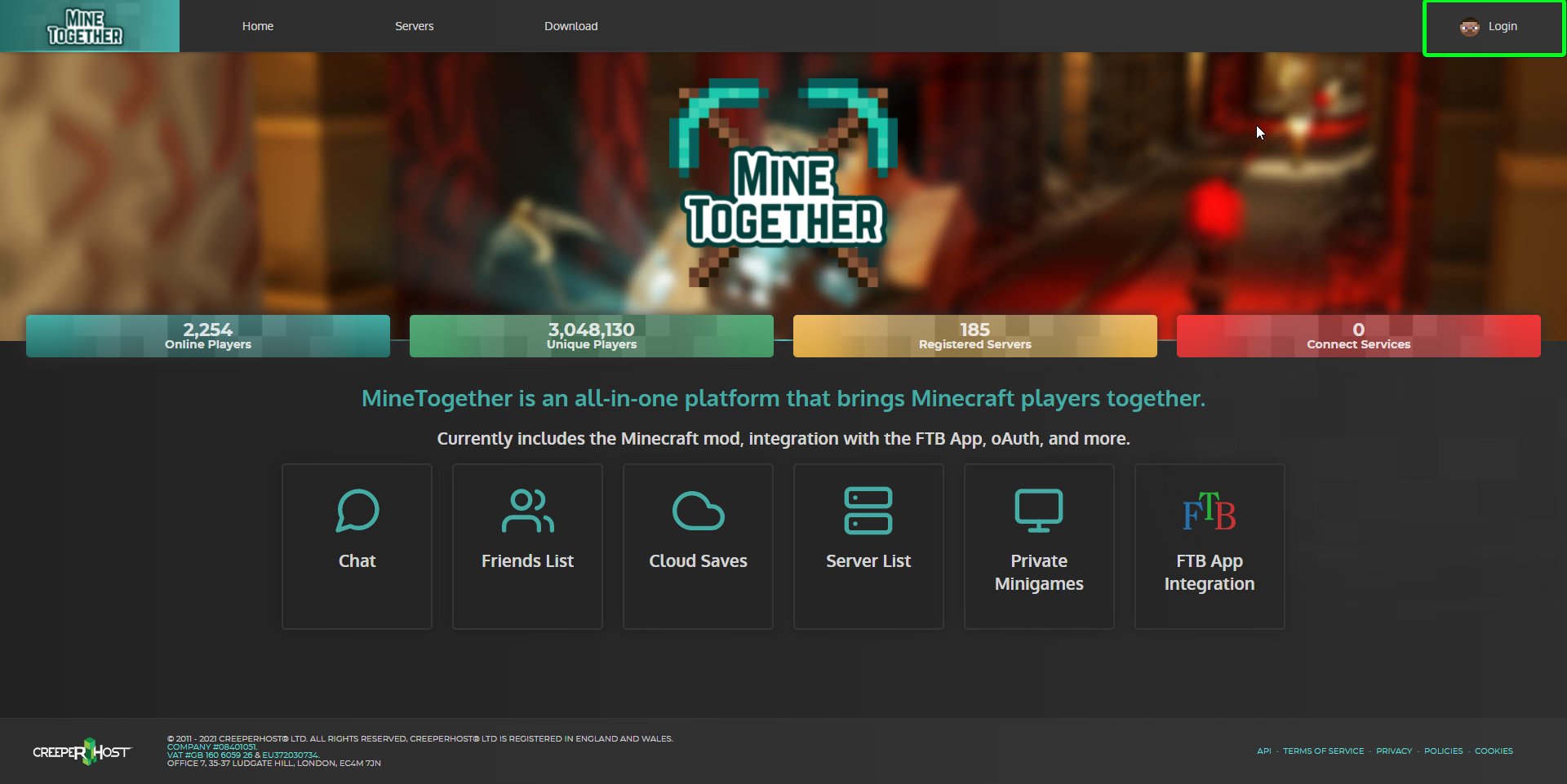The image size is (1567, 784).
Task: Click the large MineTogether pickaxe logo
Action: click(783, 183)
